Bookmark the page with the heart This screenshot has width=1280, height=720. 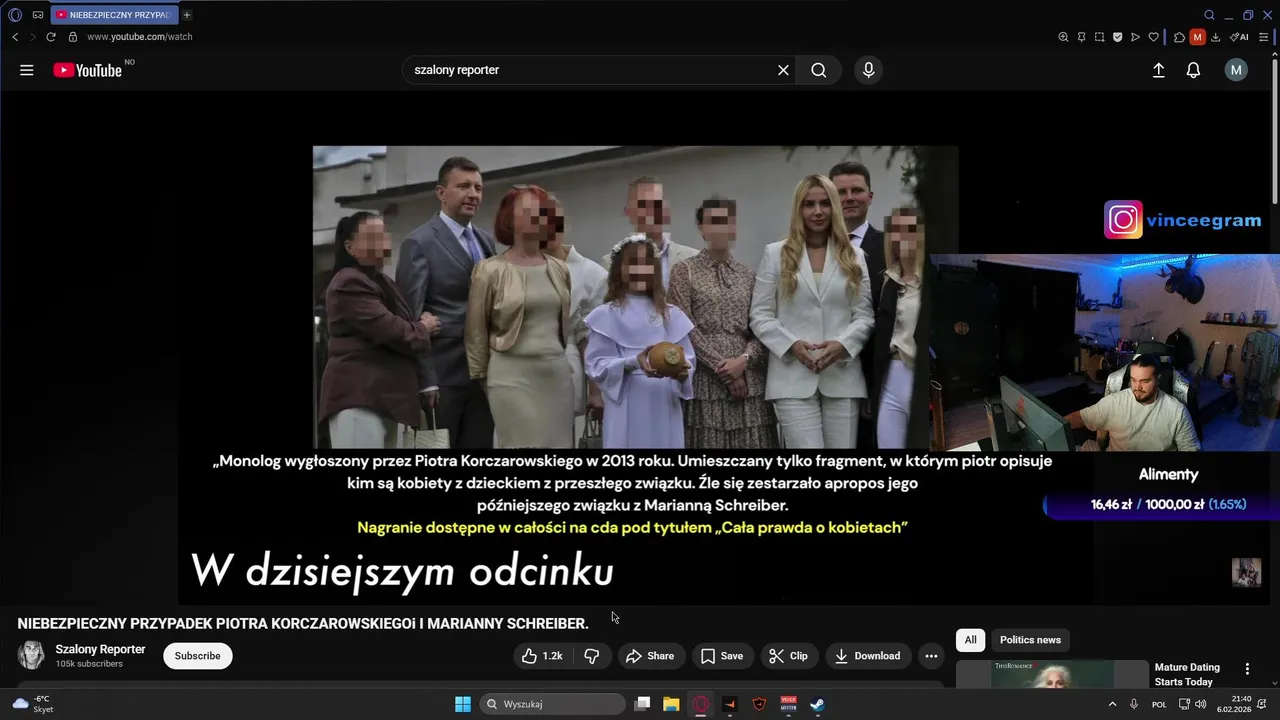[1153, 37]
